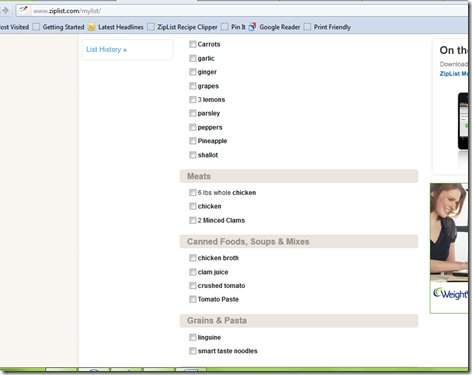Tick the 3 lemons checkbox
The height and width of the screenshot is (375, 472).
[192, 100]
